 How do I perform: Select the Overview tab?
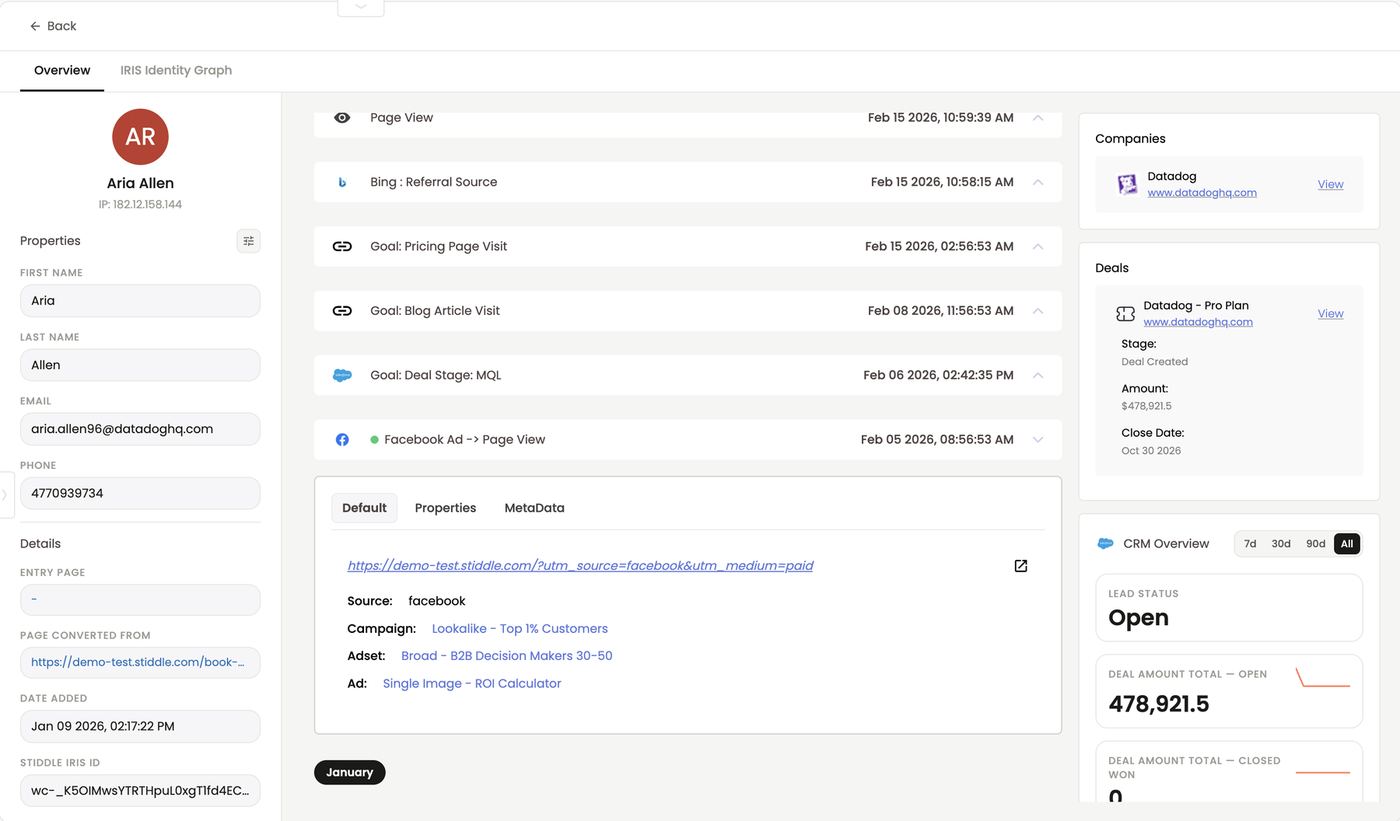point(62,70)
